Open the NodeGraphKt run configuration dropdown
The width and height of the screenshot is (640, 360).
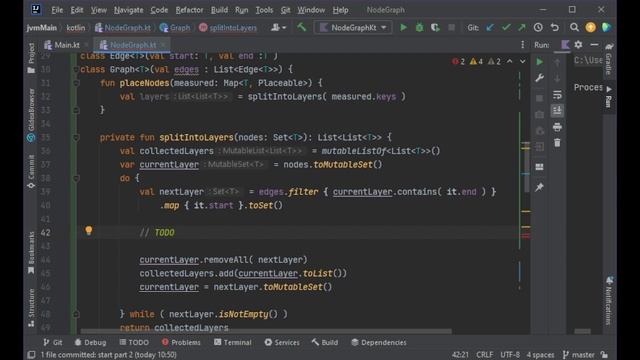(x=353, y=27)
